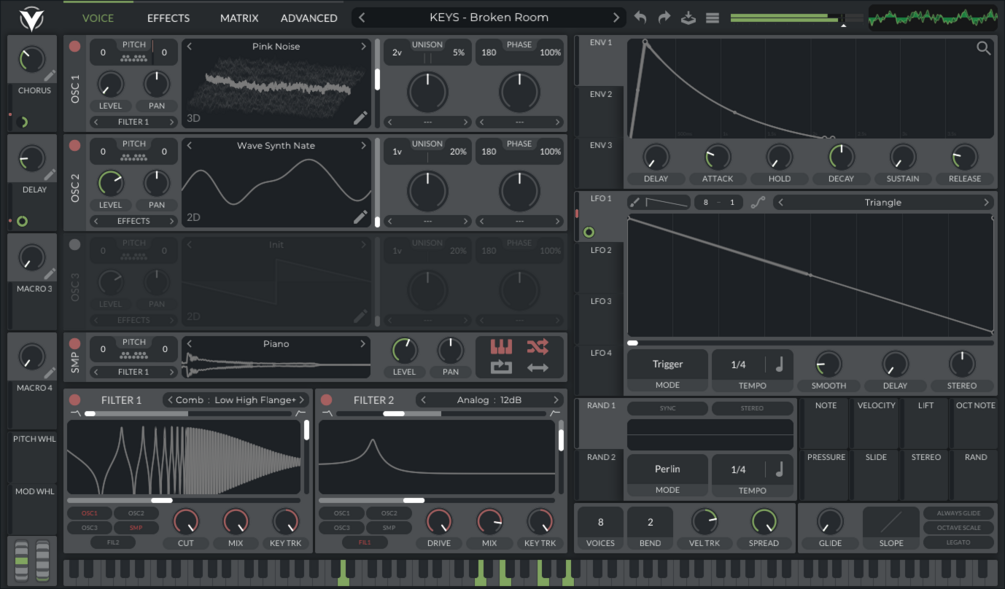Open the hamburger menu
The width and height of the screenshot is (1005, 589).
[712, 18]
